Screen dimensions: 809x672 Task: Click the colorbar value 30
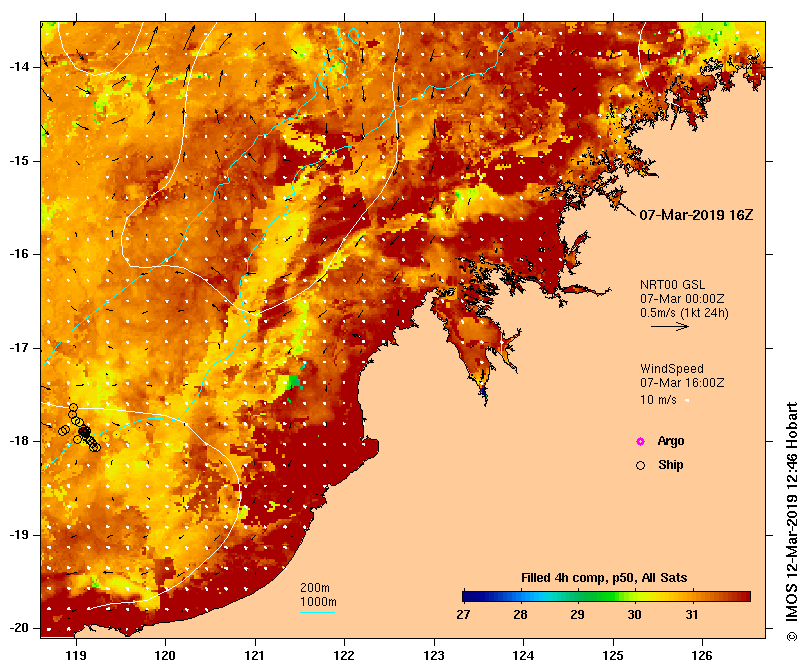(635, 614)
